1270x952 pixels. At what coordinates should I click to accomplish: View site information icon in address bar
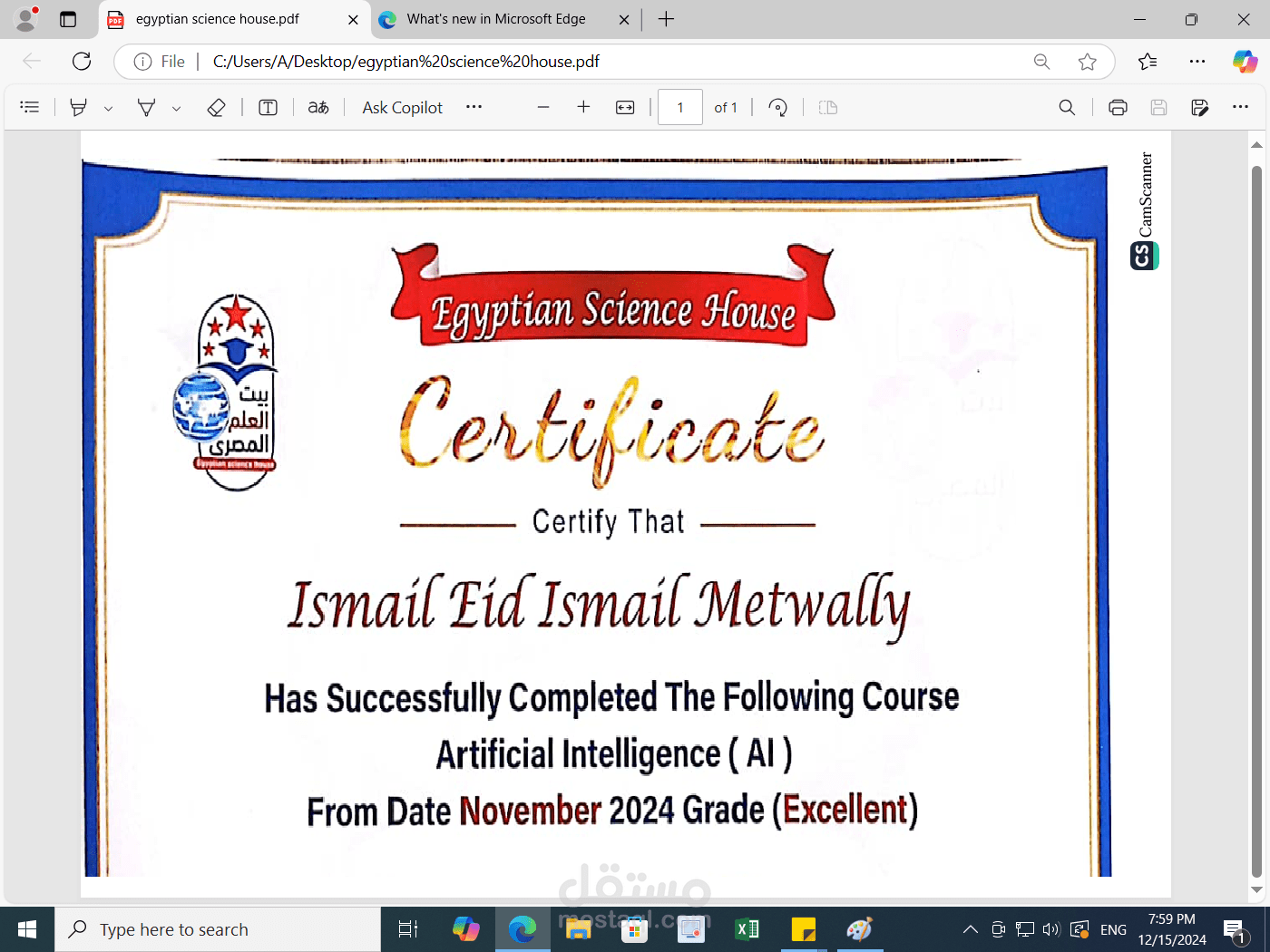[142, 62]
